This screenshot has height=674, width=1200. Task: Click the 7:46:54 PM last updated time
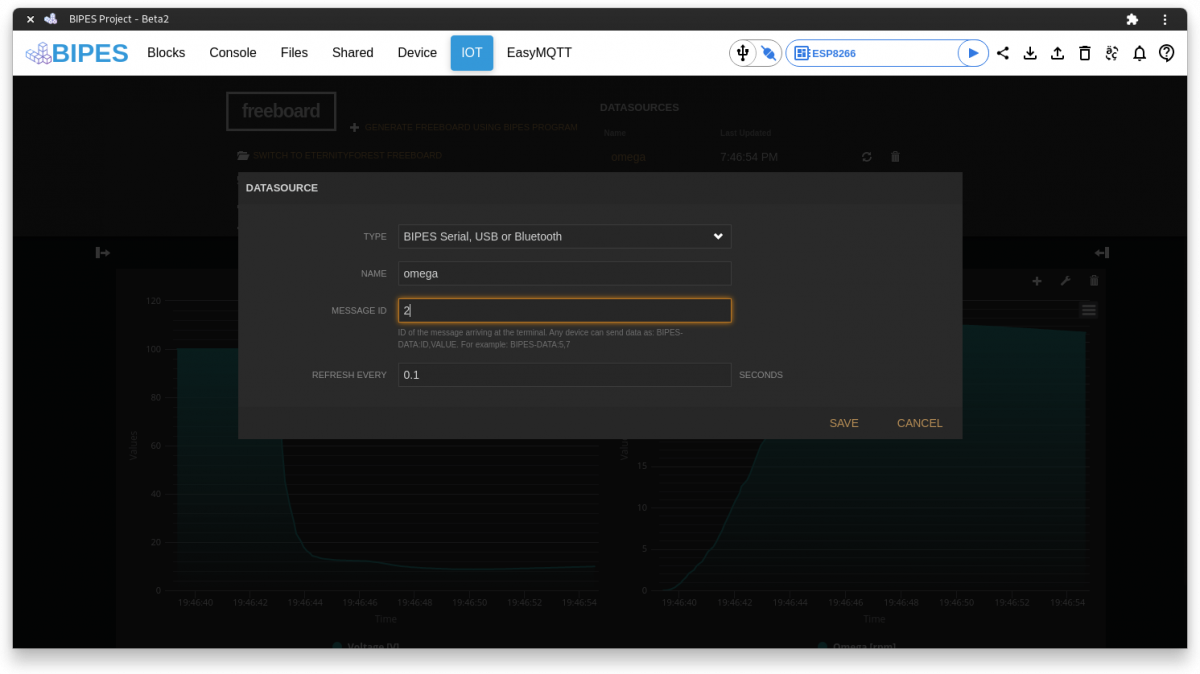pos(749,157)
